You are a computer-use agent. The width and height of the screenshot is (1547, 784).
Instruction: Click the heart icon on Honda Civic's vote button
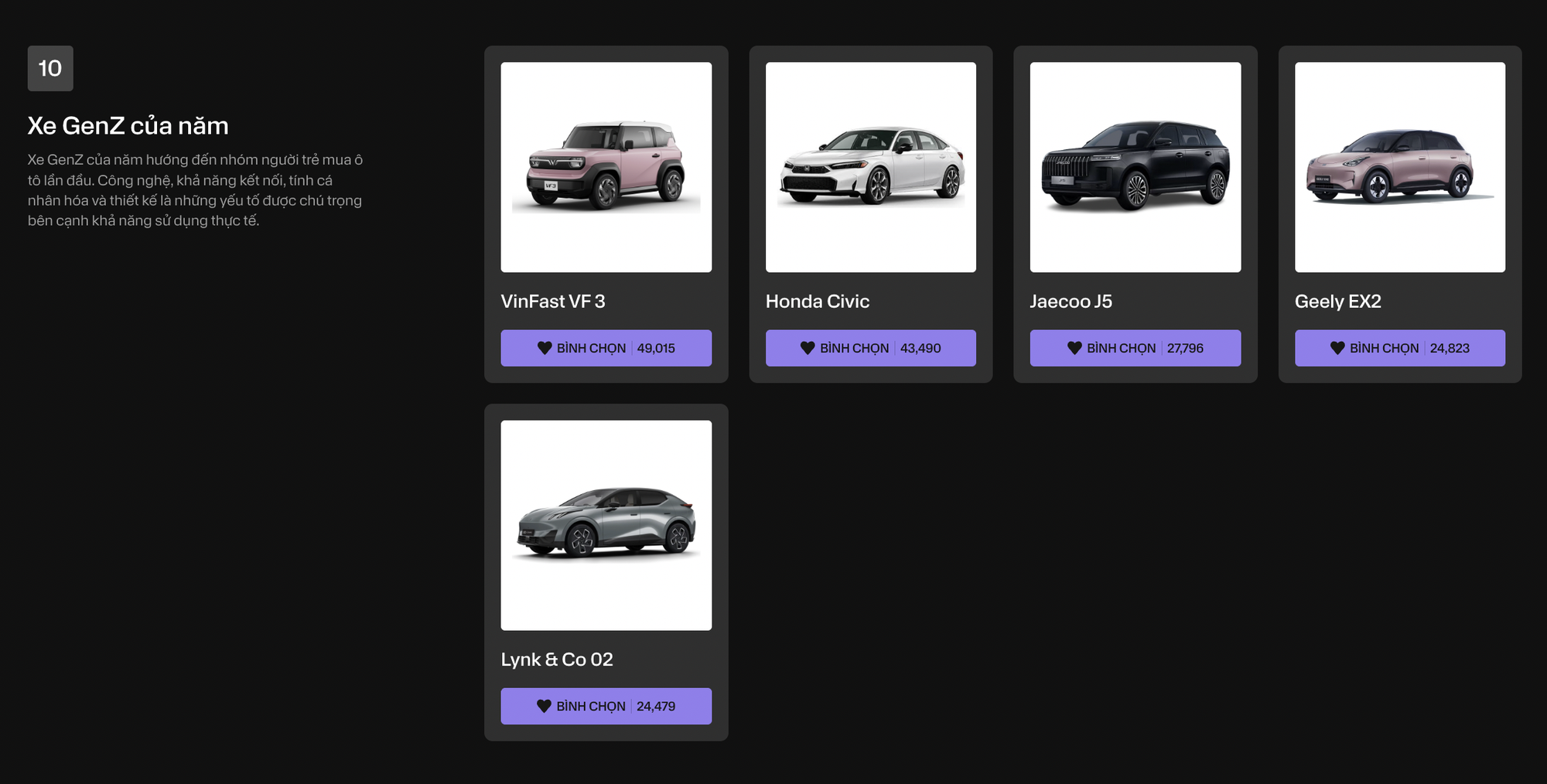coord(808,348)
